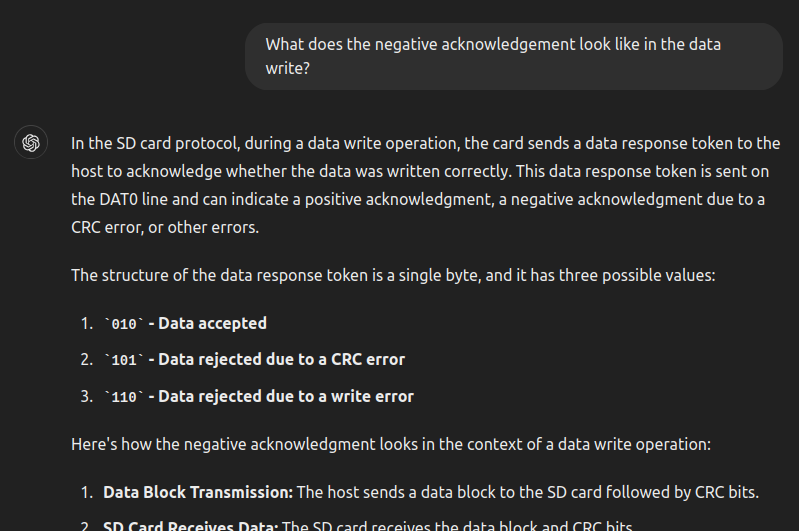This screenshot has width=799, height=531.
Task: Click the word 'write?' in the user message
Action: click(x=288, y=70)
